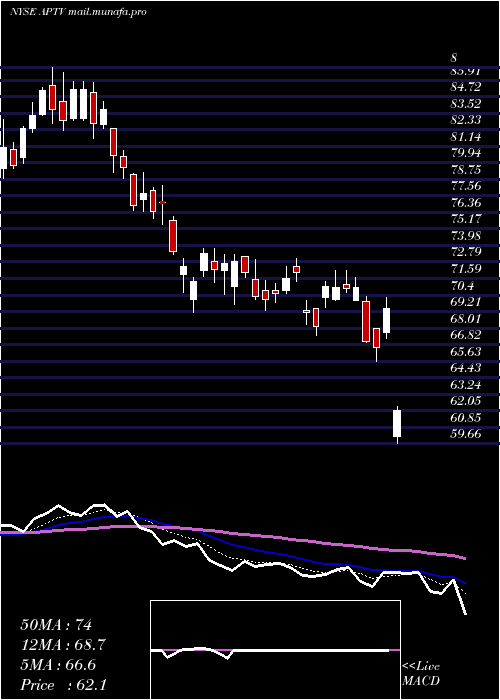Click the 69.21 price axis label
This screenshot has height=700, width=500.
(x=466, y=302)
